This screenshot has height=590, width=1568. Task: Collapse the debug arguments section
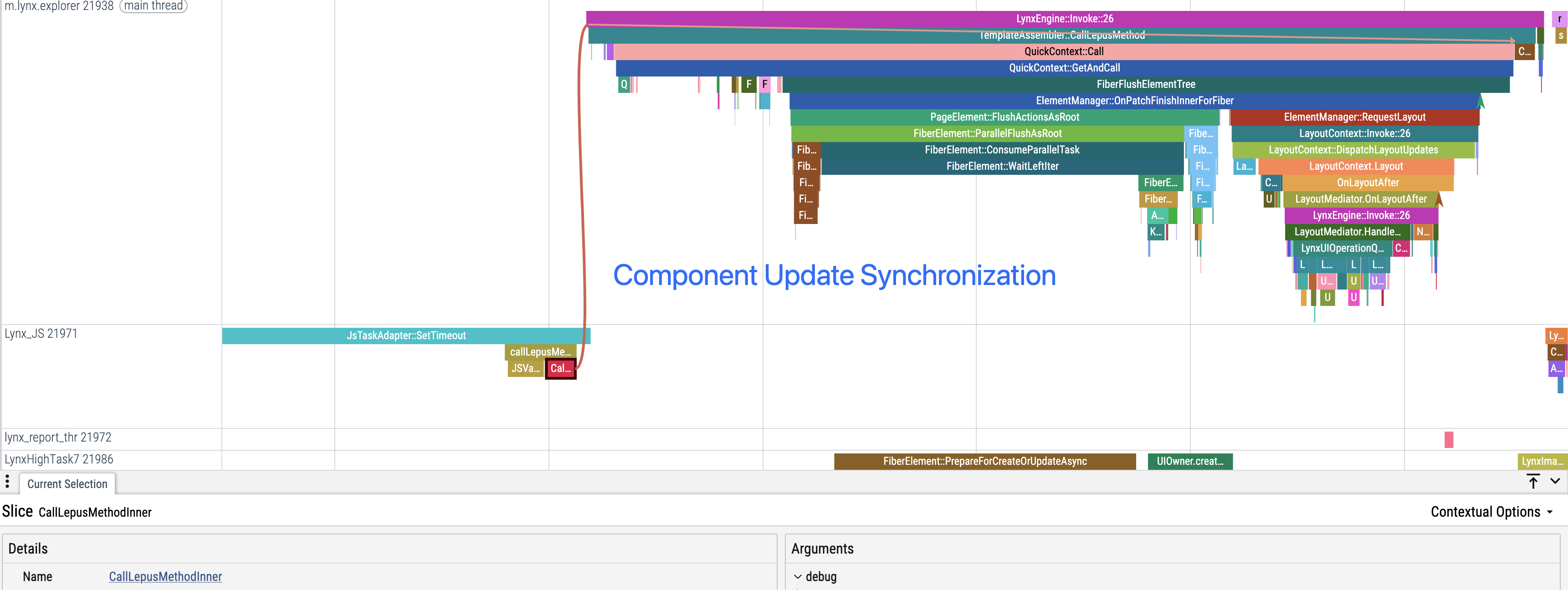coord(797,577)
